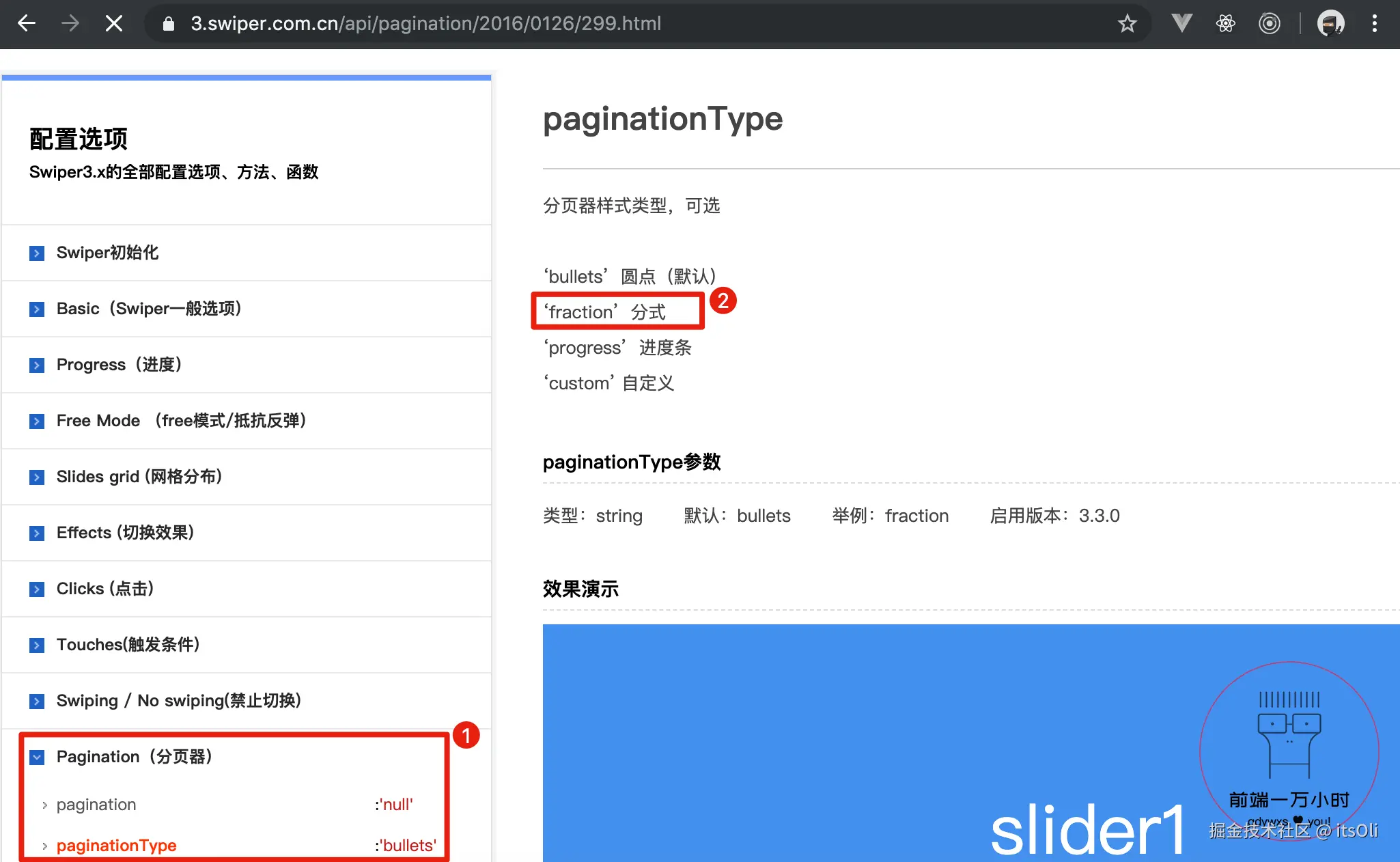1400x862 pixels.
Task: Click the circular target extension icon
Action: tap(1269, 24)
